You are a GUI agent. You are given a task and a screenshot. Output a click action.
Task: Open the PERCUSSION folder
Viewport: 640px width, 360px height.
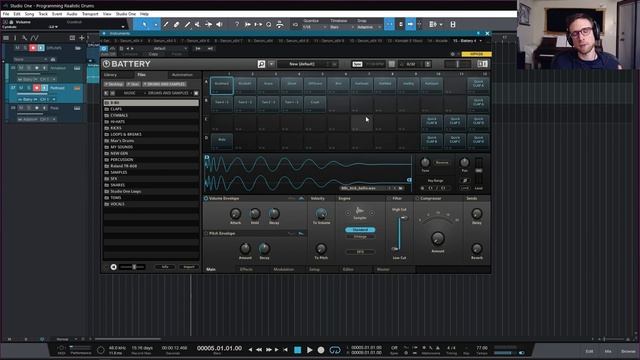[151, 160]
